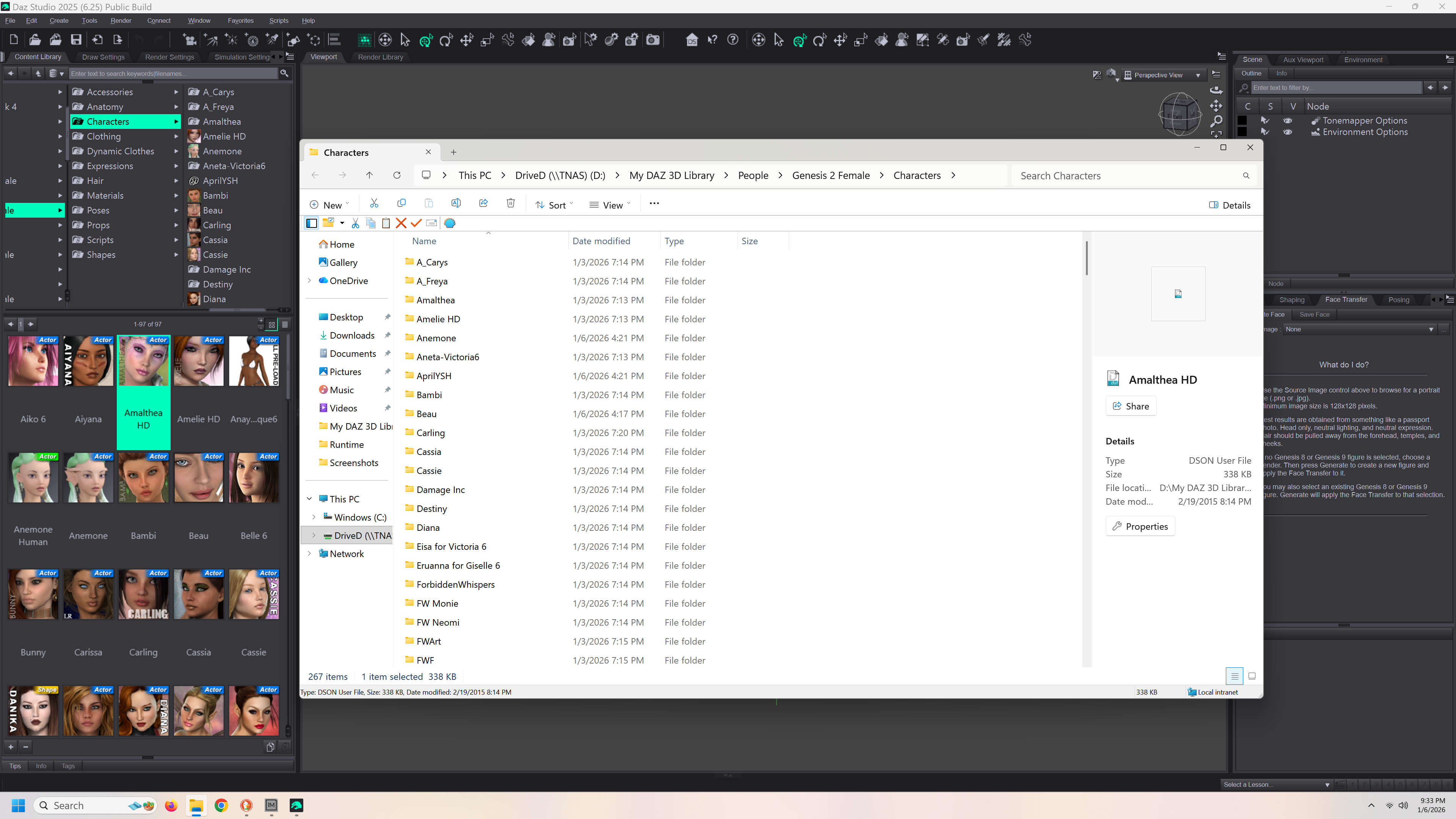Toggle visibility eye for Tonemapper Options
The height and width of the screenshot is (819, 1456).
[x=1288, y=121]
